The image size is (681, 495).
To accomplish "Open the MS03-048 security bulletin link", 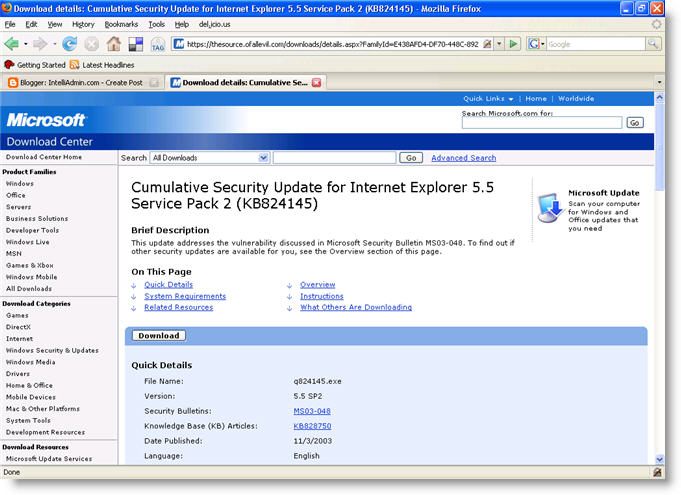I will pyautogui.click(x=312, y=411).
